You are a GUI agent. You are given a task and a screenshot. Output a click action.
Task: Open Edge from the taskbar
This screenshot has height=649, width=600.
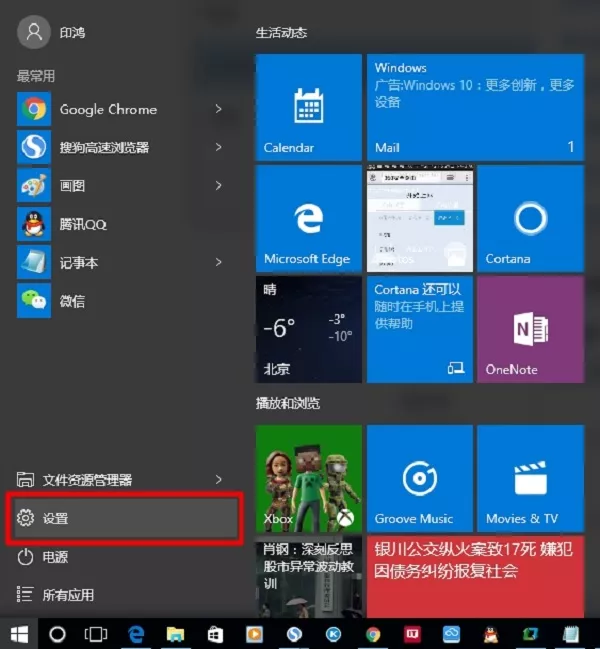point(136,634)
